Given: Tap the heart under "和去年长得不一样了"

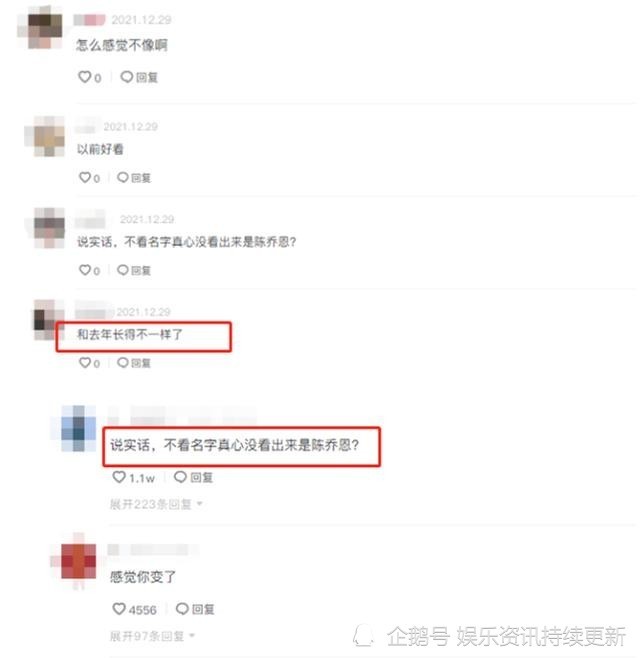Looking at the screenshot, I should [x=85, y=362].
